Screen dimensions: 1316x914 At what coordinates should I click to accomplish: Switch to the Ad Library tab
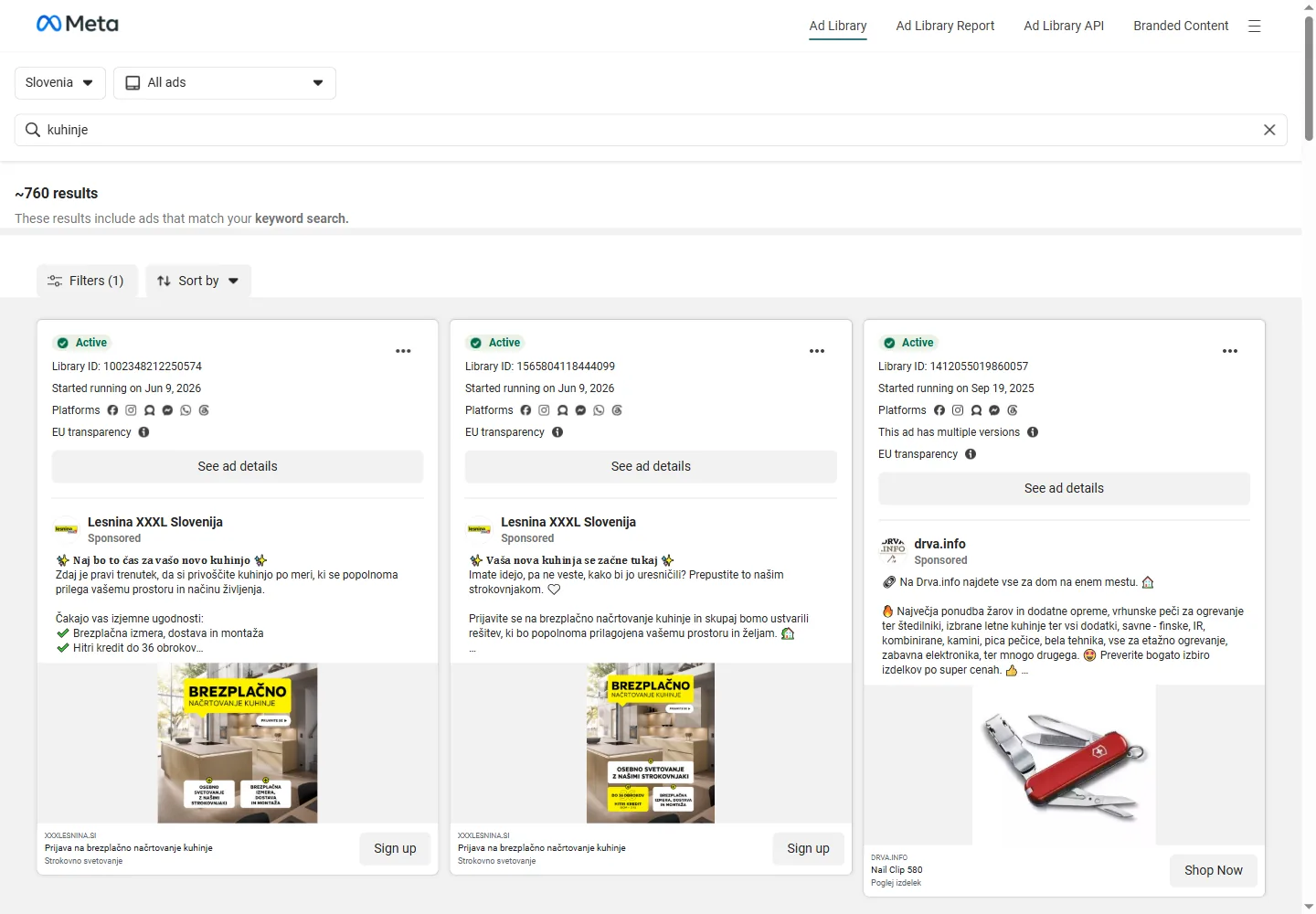pyautogui.click(x=838, y=27)
